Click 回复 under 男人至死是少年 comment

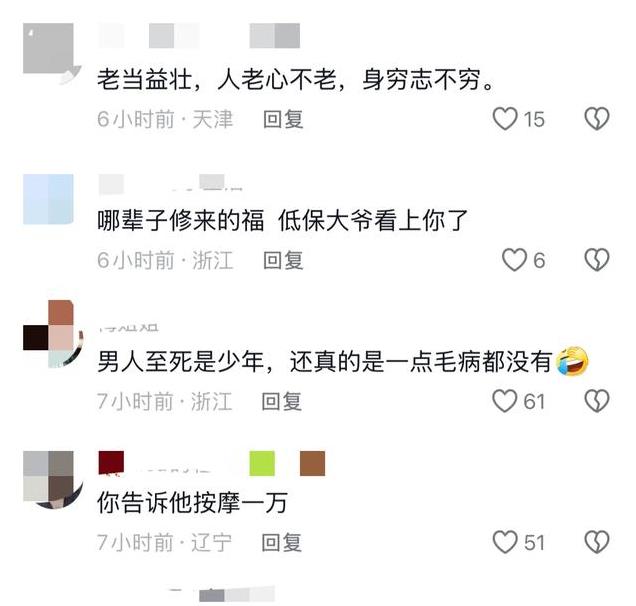[x=281, y=402]
